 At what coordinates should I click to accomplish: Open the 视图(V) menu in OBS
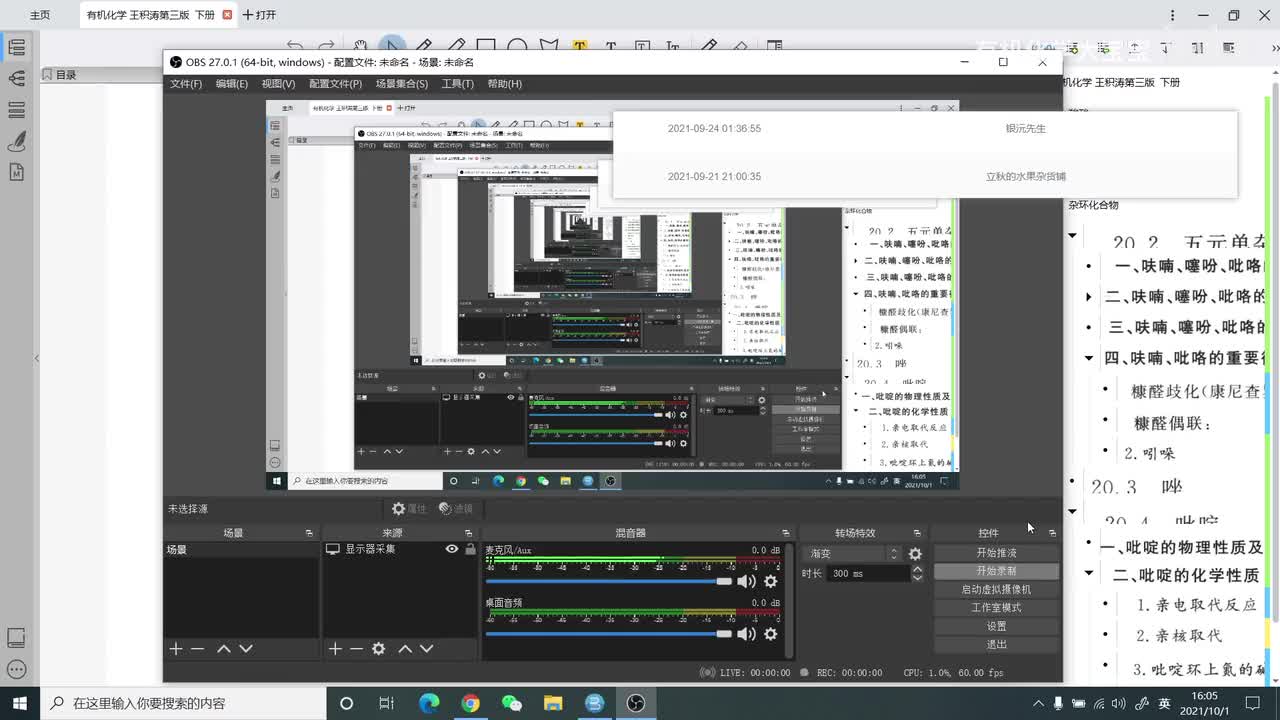tap(278, 84)
